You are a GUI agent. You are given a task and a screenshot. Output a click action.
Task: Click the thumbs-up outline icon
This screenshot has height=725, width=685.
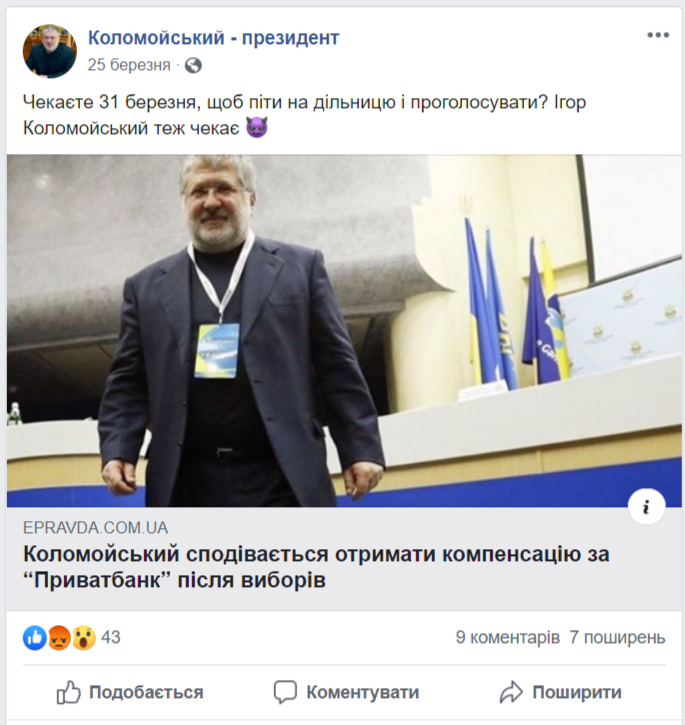pos(68,692)
